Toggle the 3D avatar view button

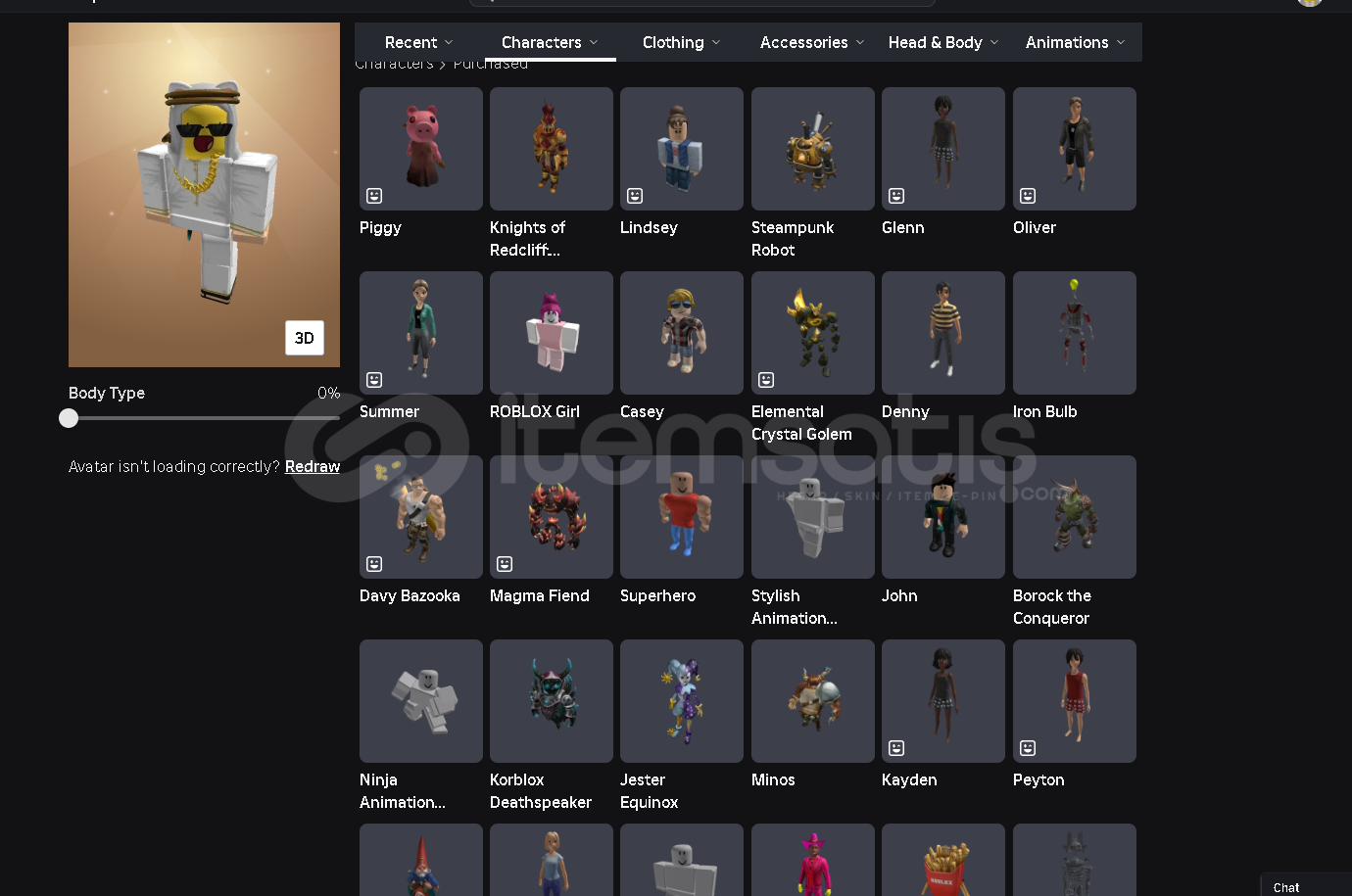[x=305, y=338]
